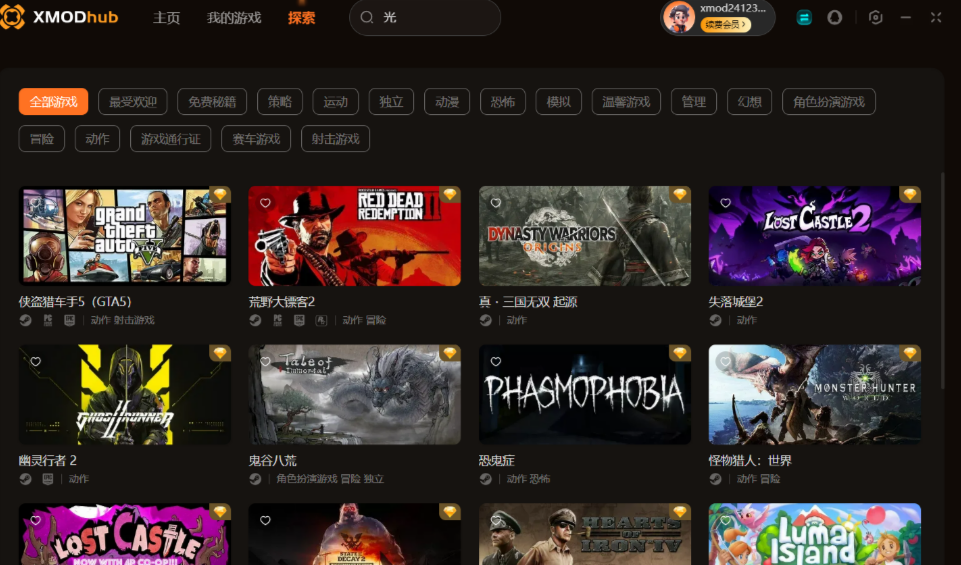Filter games by 冒险
961x565 pixels.
[x=42, y=138]
